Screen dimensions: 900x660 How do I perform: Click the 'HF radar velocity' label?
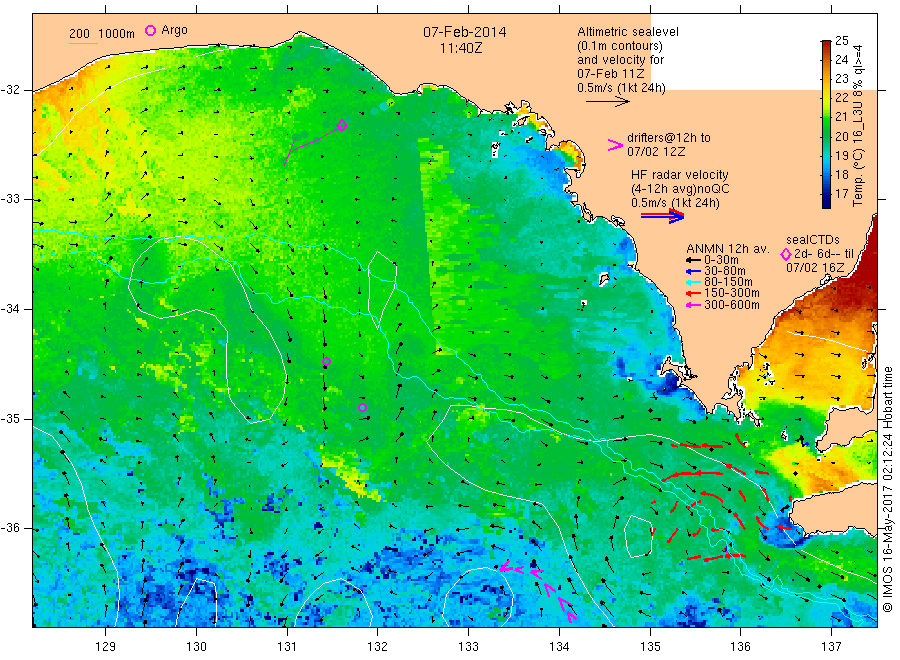[680, 174]
